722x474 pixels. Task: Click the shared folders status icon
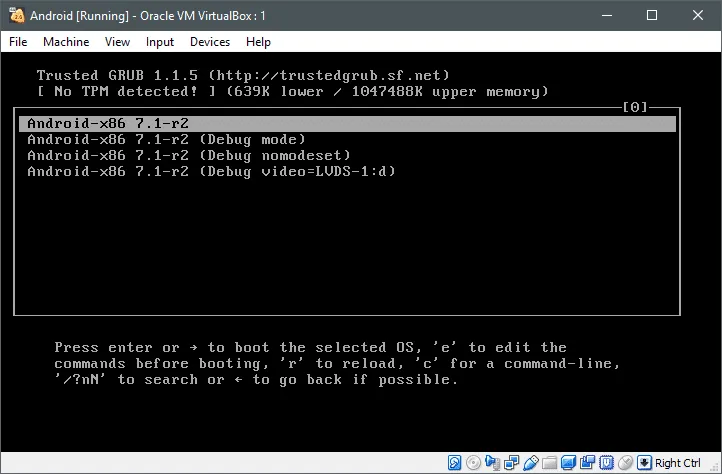(x=549, y=462)
